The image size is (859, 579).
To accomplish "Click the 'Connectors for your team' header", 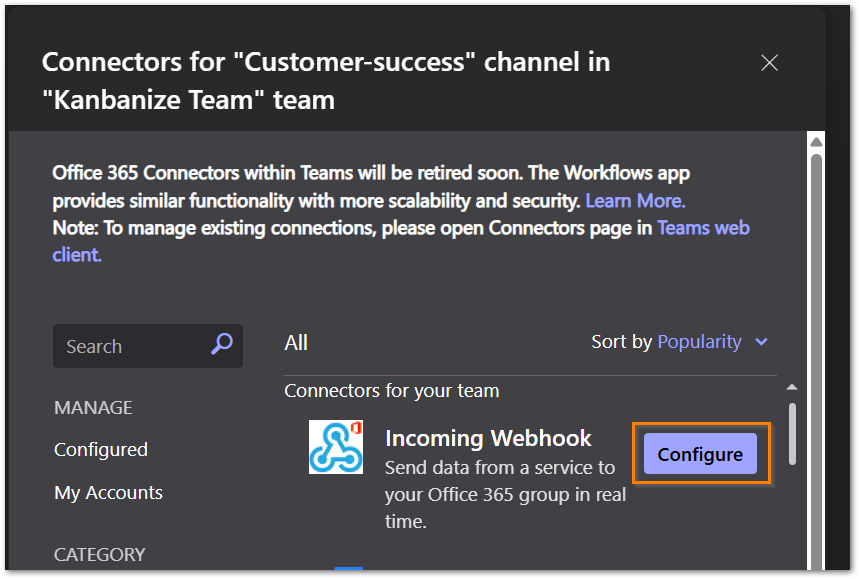I will (391, 390).
